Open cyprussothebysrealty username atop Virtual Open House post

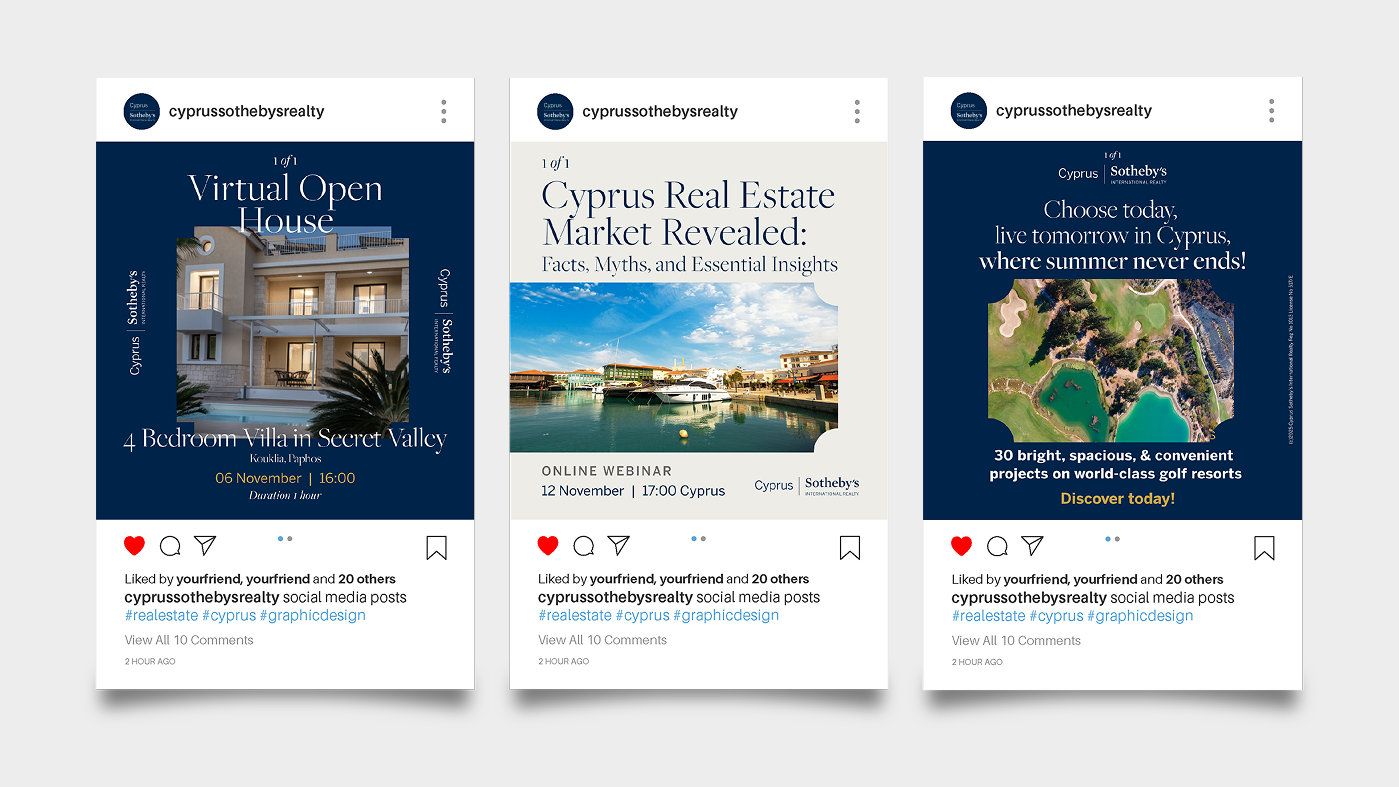(x=247, y=111)
